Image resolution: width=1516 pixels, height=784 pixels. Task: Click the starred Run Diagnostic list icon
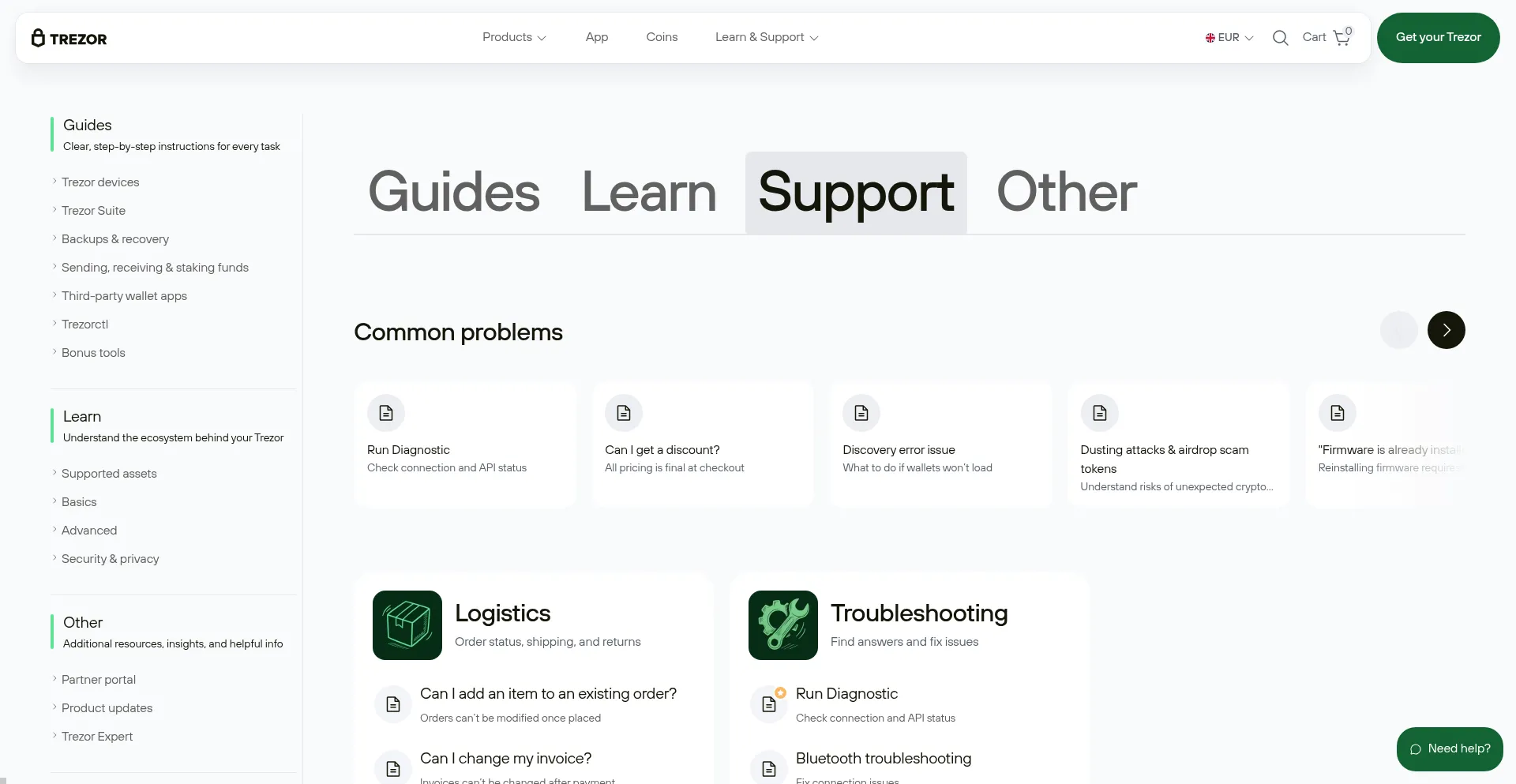click(x=769, y=705)
